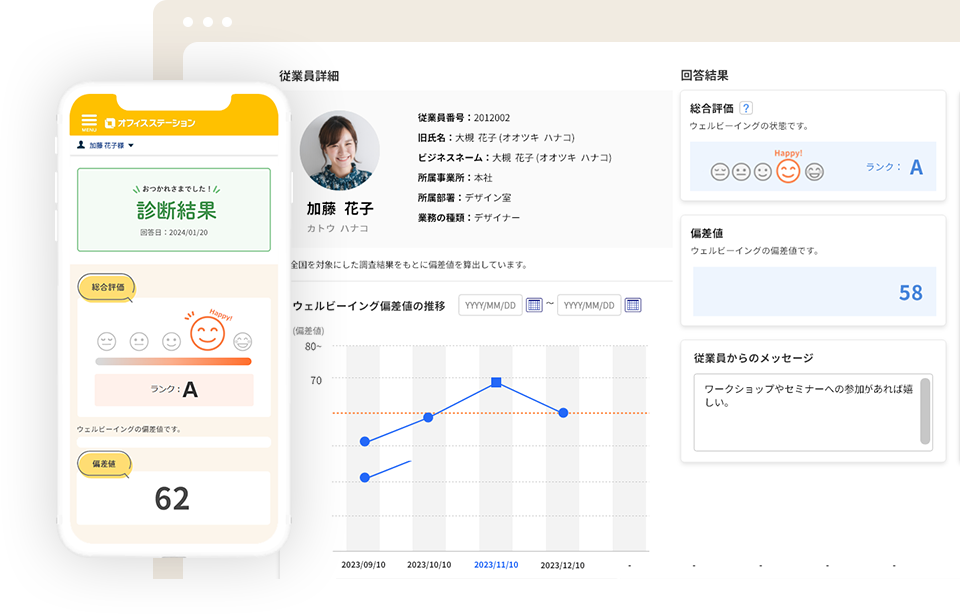Screen dimensions: 960x614
Task: Click 所属部署: デザイン室 line
Action: click(x=464, y=198)
